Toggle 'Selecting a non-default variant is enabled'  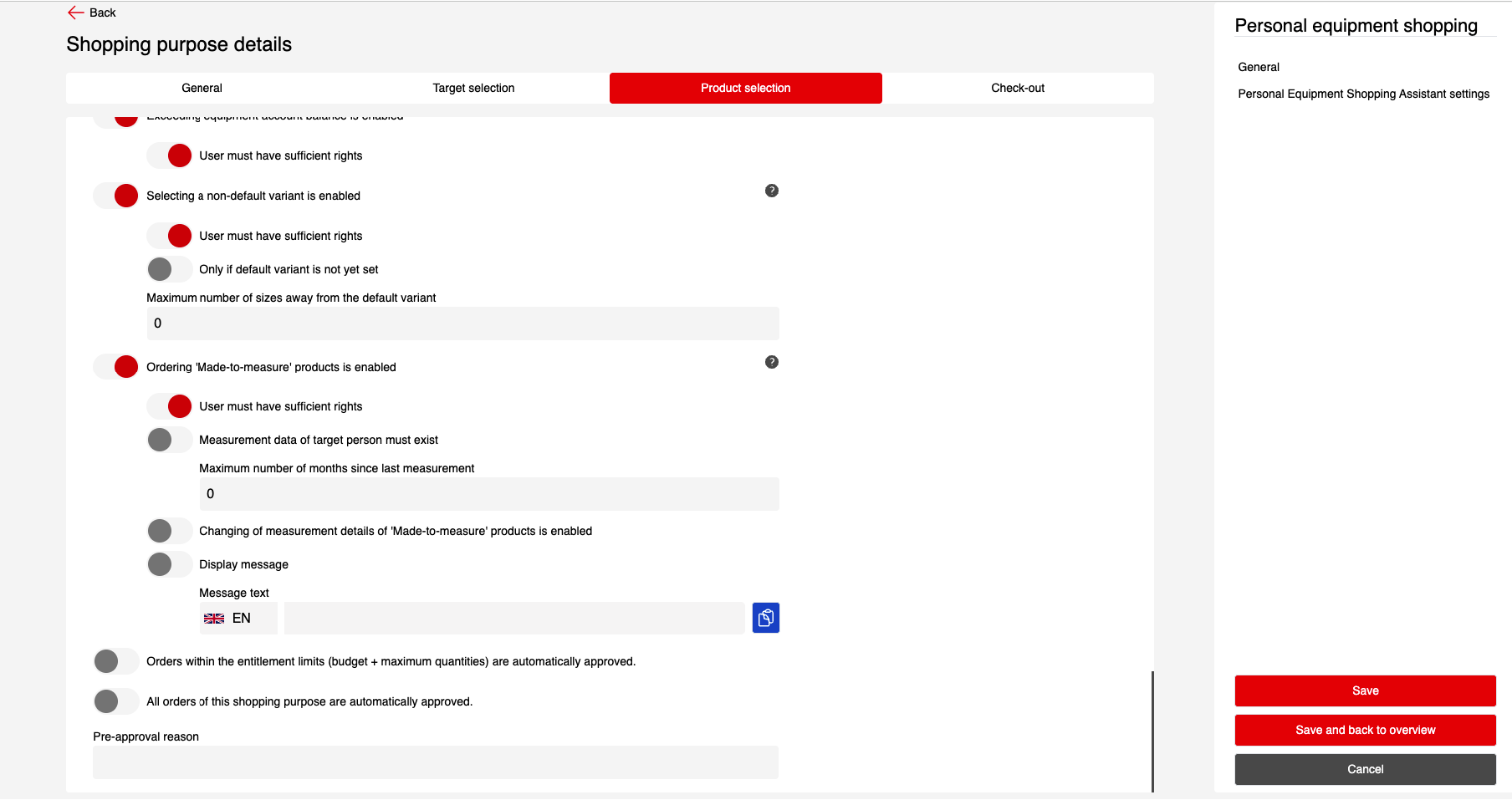116,196
